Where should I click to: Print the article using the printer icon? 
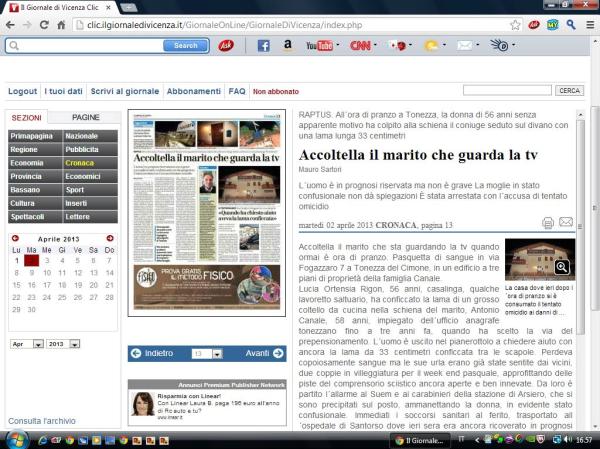click(x=548, y=223)
